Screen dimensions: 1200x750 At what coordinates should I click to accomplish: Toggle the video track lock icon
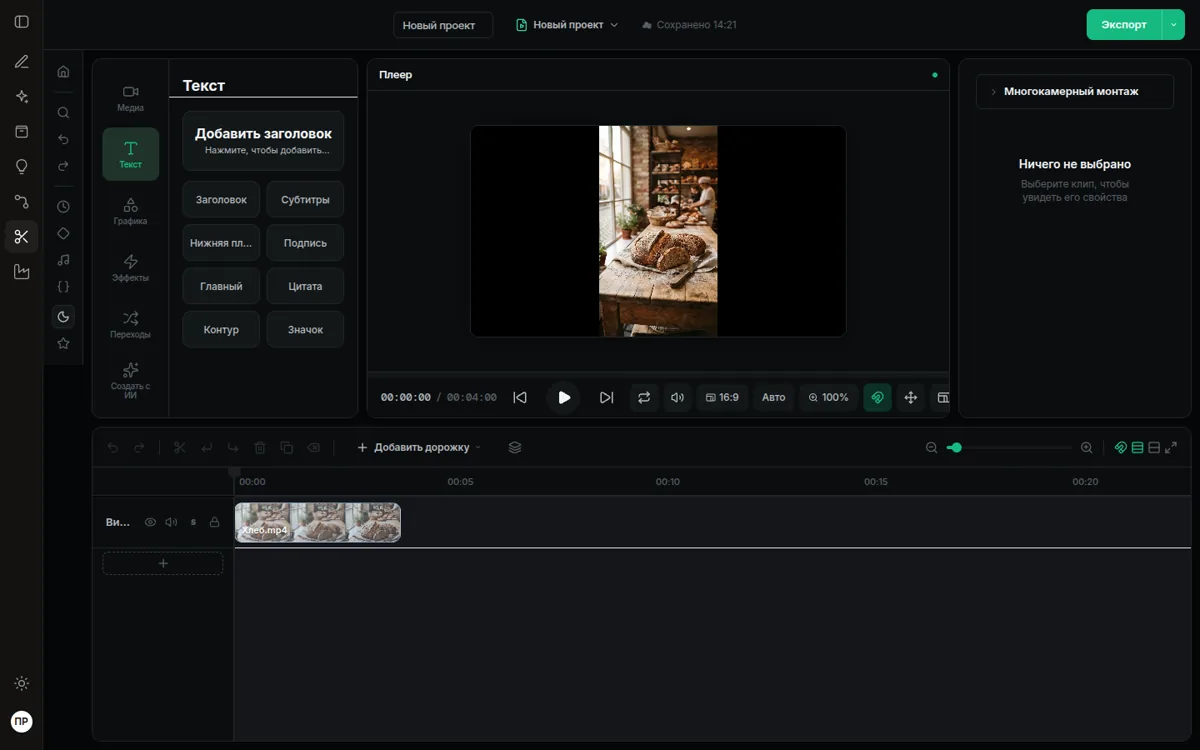coord(214,522)
